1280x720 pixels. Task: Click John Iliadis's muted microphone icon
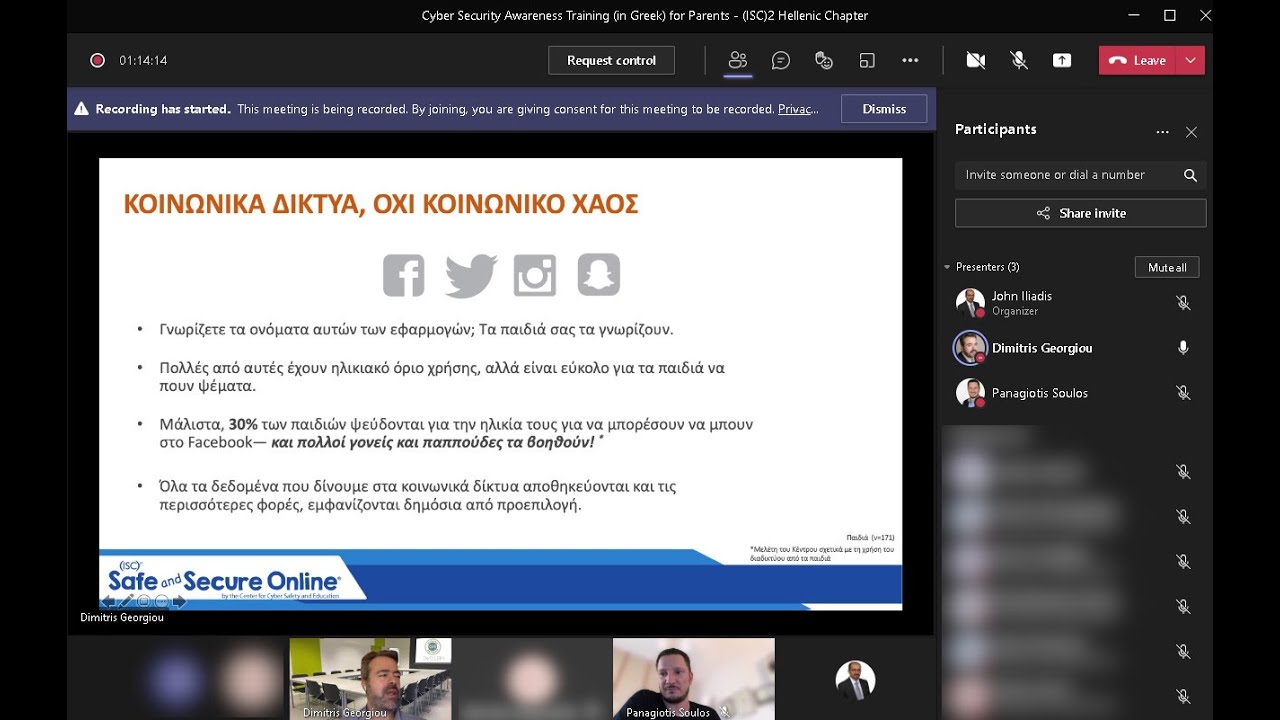[1183, 303]
